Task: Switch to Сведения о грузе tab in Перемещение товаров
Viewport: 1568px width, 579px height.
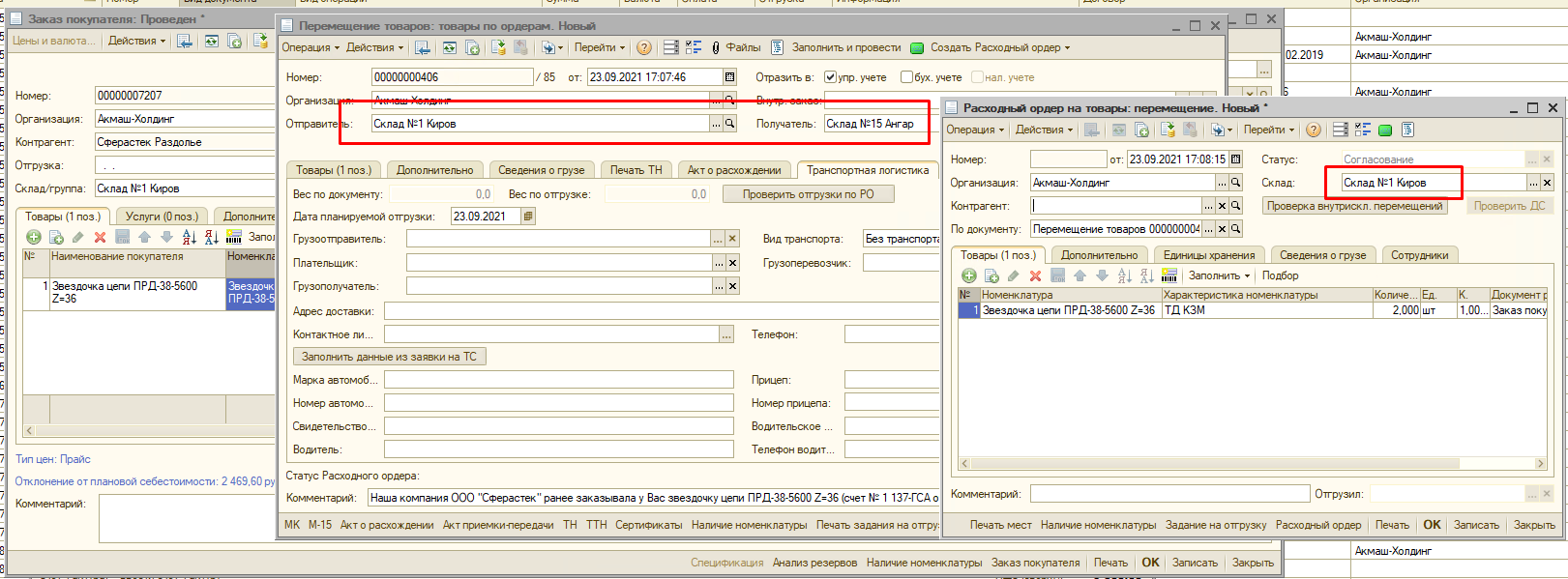Action: (541, 170)
